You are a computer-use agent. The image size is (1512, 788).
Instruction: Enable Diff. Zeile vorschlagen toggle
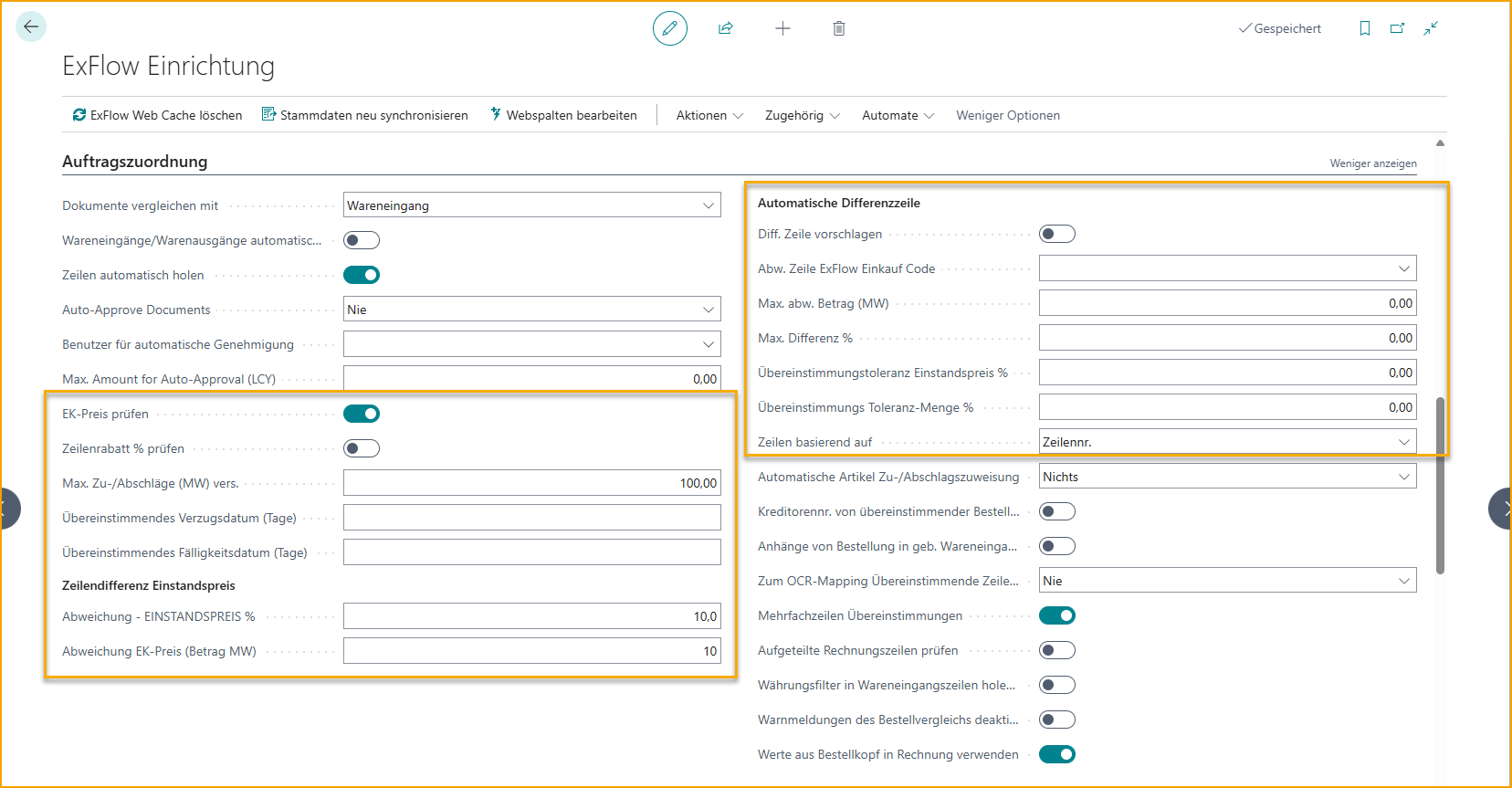[x=1057, y=234]
